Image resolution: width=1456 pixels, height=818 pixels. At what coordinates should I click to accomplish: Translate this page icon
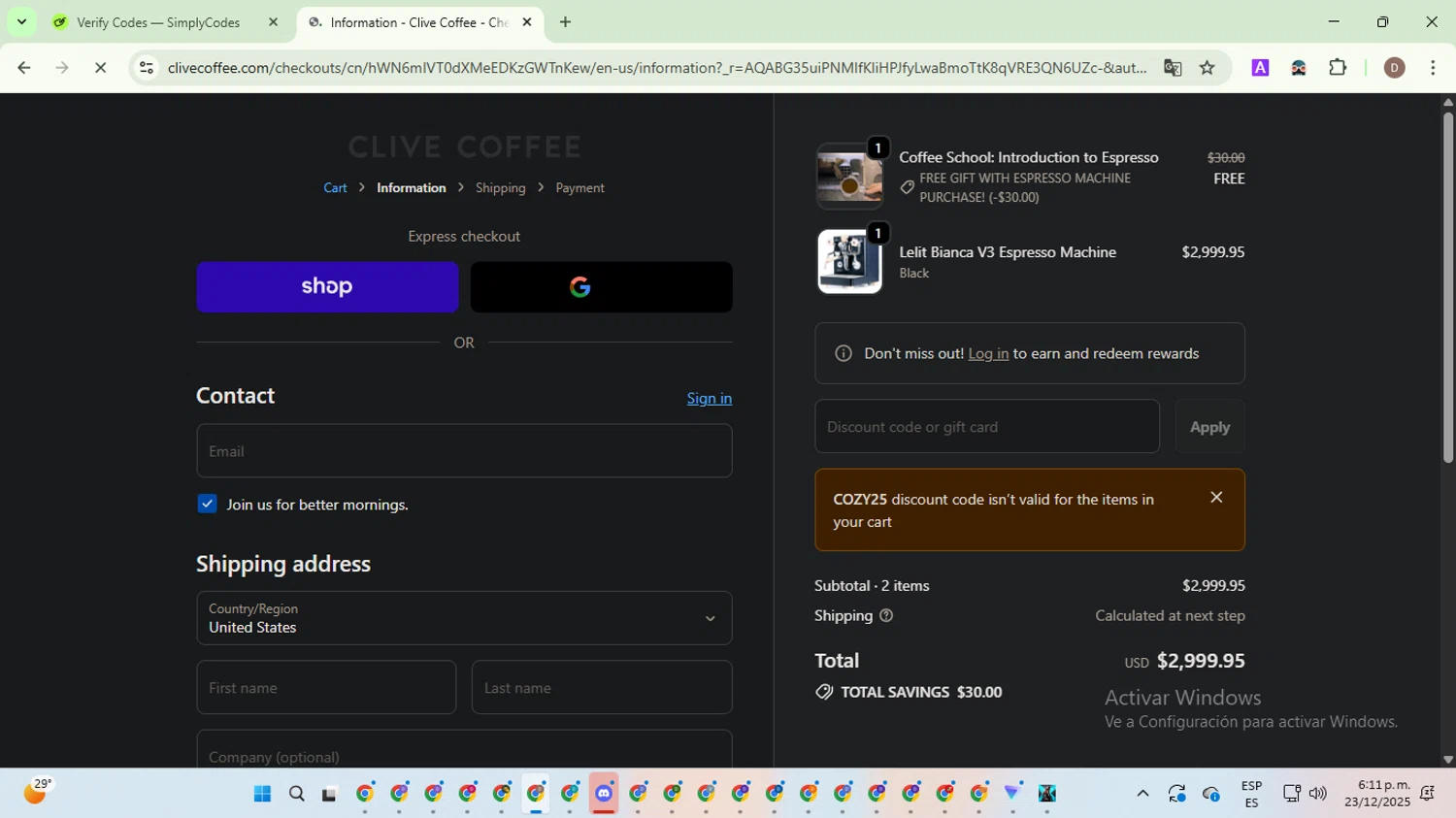tap(1173, 68)
